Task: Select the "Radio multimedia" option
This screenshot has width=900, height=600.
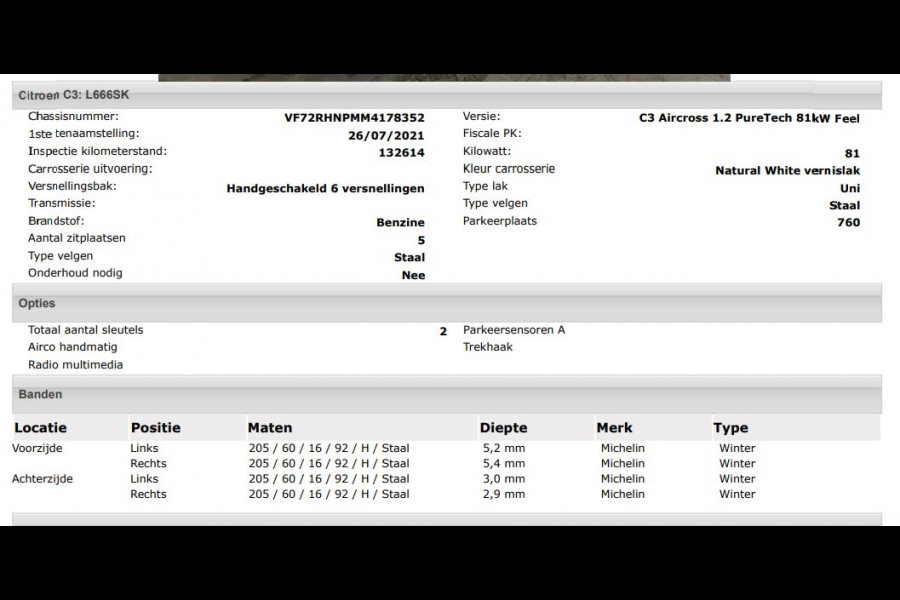Action: [75, 365]
